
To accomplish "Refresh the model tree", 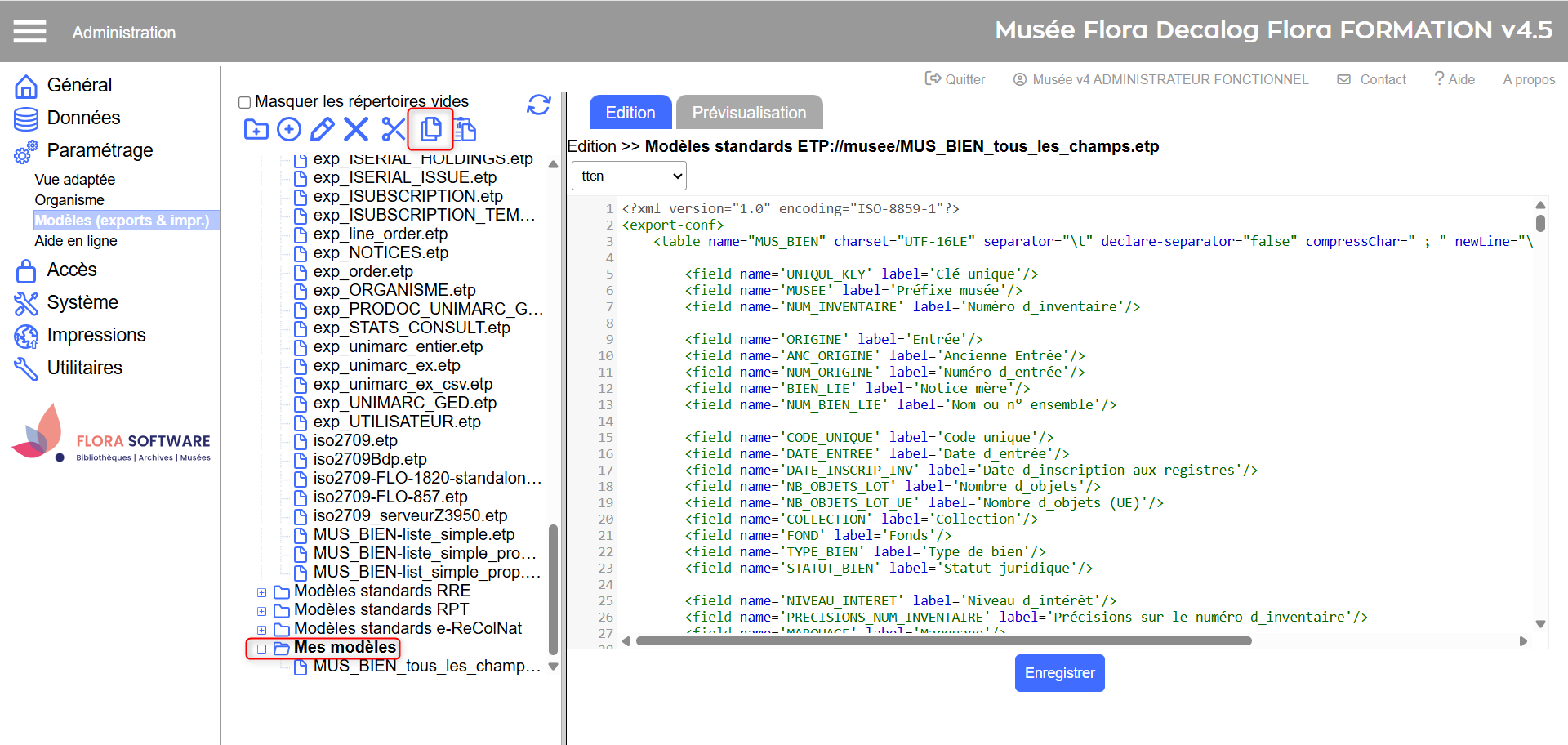I will point(538,105).
